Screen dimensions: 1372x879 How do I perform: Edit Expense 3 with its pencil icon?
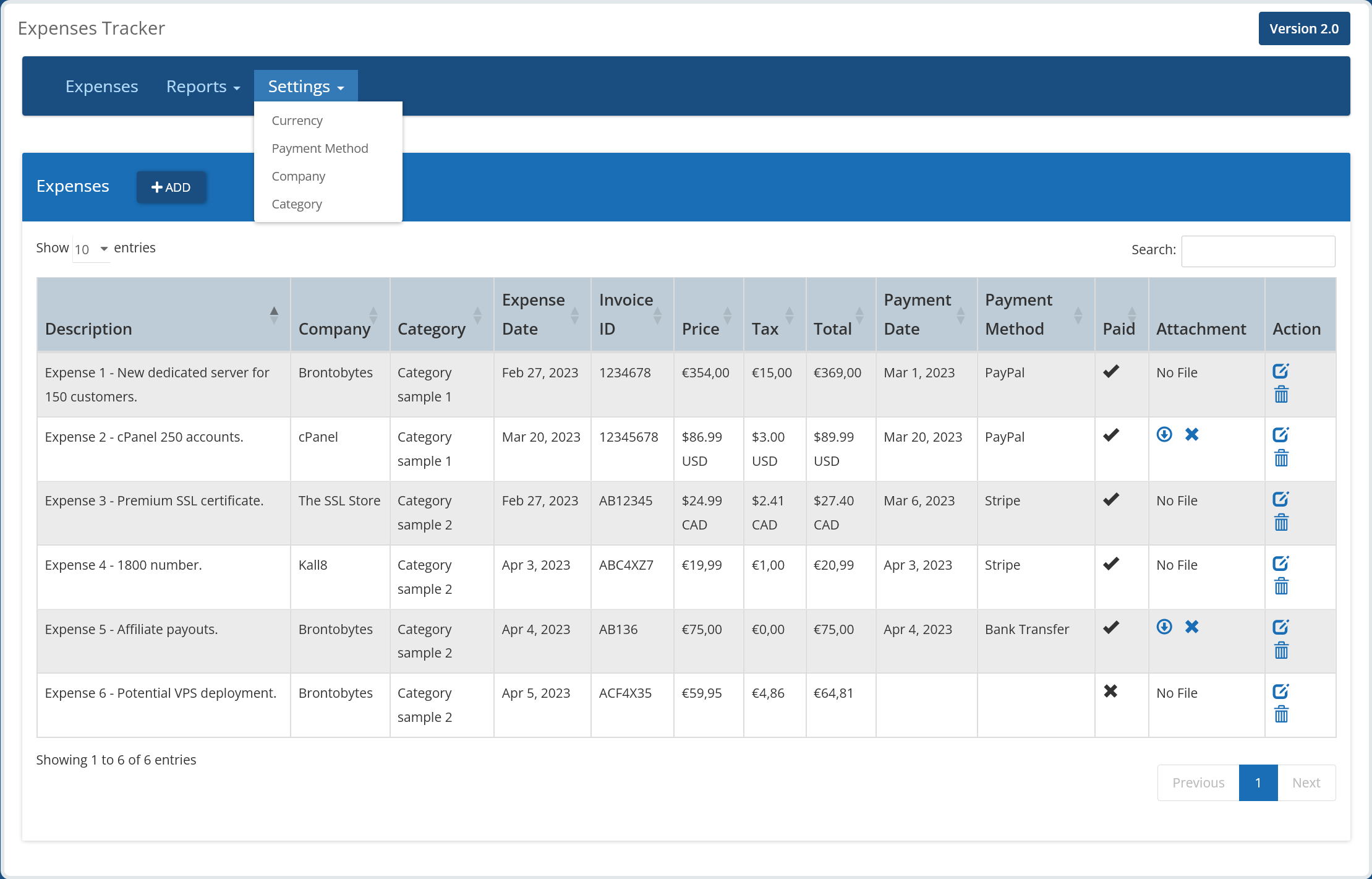(1280, 499)
